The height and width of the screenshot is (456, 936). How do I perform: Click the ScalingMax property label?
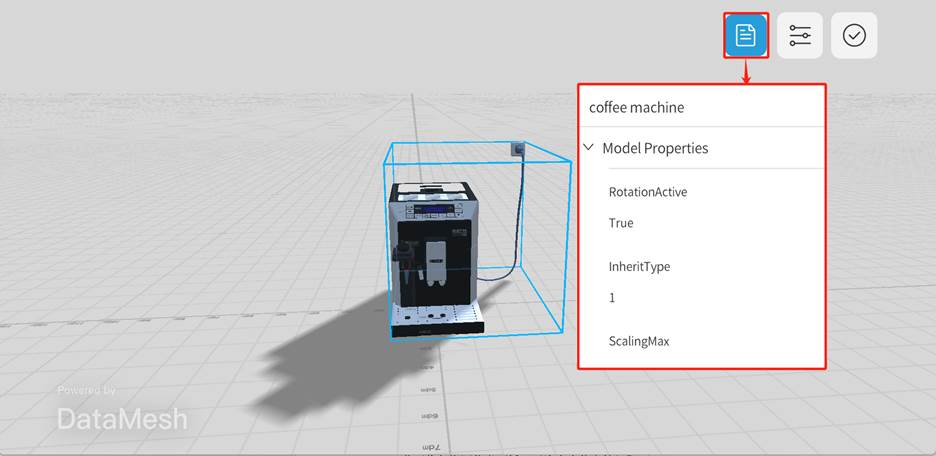[638, 341]
